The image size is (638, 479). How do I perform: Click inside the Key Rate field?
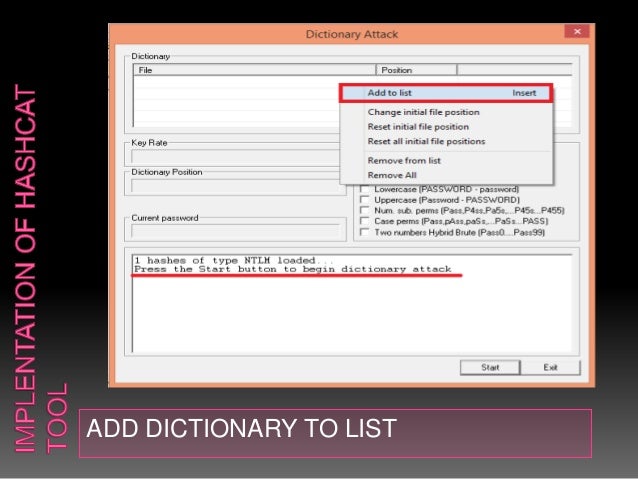[235, 156]
